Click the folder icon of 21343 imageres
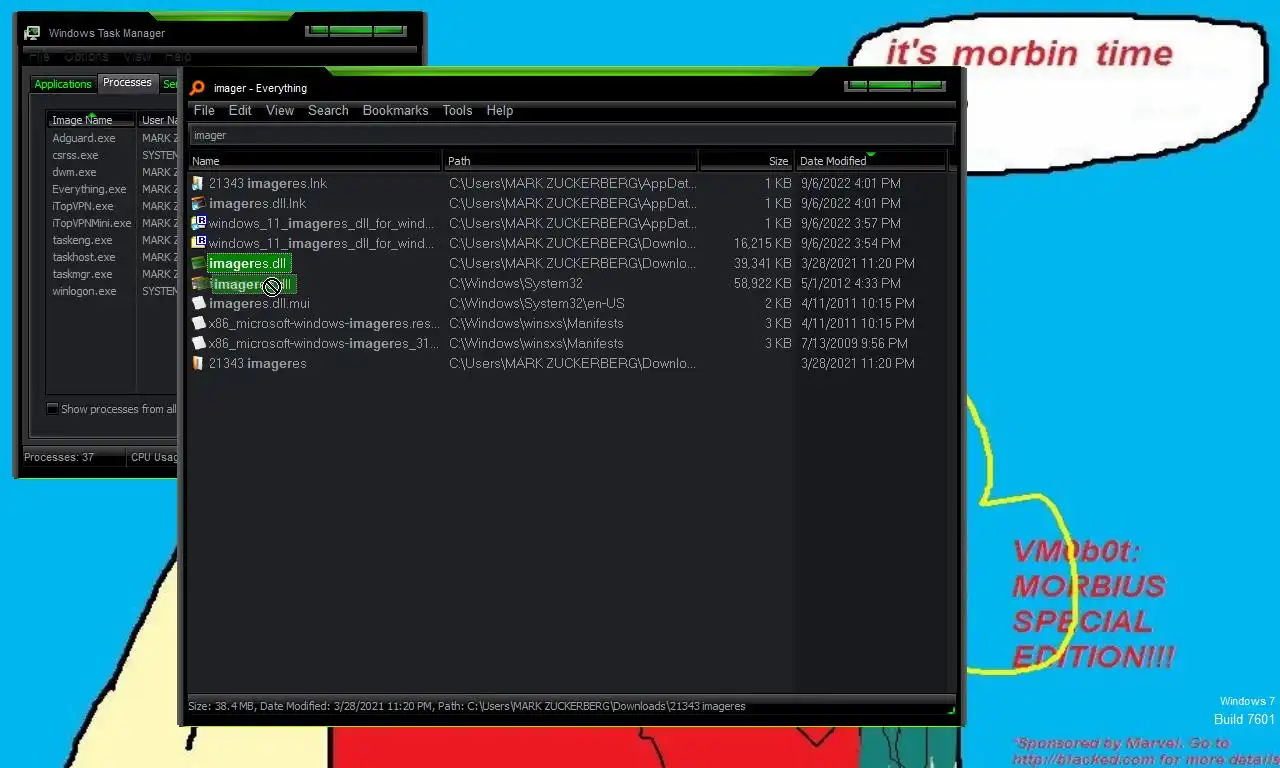1280x768 pixels. coord(199,364)
